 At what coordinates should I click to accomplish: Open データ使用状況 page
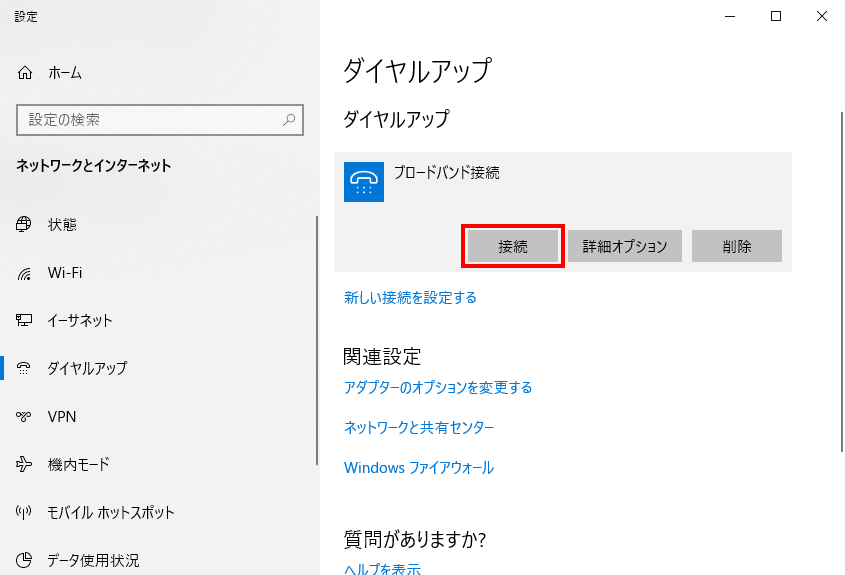pyautogui.click(x=93, y=560)
